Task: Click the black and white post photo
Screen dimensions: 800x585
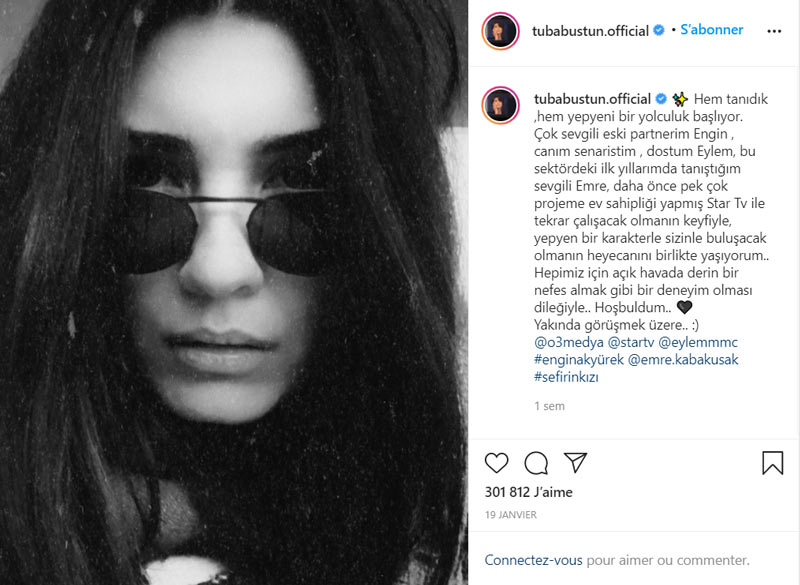Action: coord(234,292)
